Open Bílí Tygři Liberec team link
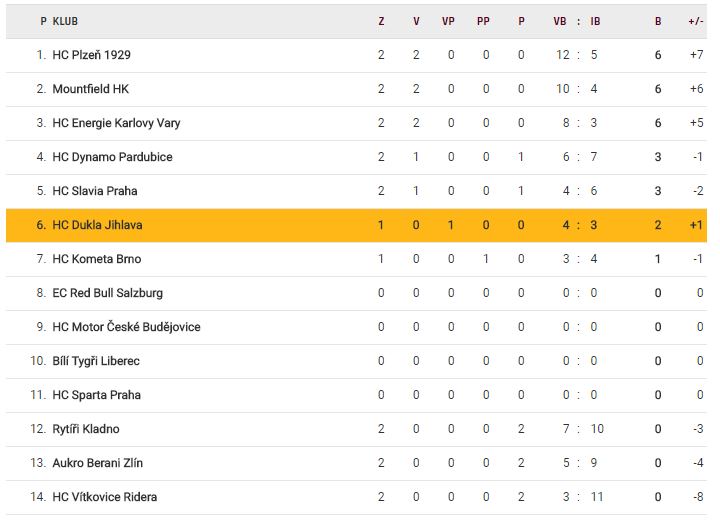This screenshot has width=720, height=521. click(96, 361)
